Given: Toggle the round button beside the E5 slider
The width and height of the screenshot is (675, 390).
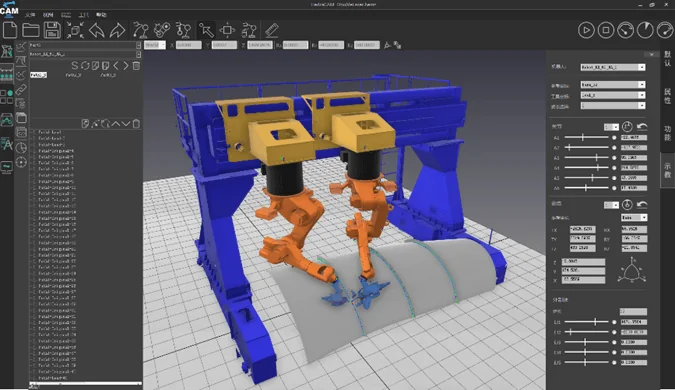Looking at the screenshot, I should coord(614,362).
